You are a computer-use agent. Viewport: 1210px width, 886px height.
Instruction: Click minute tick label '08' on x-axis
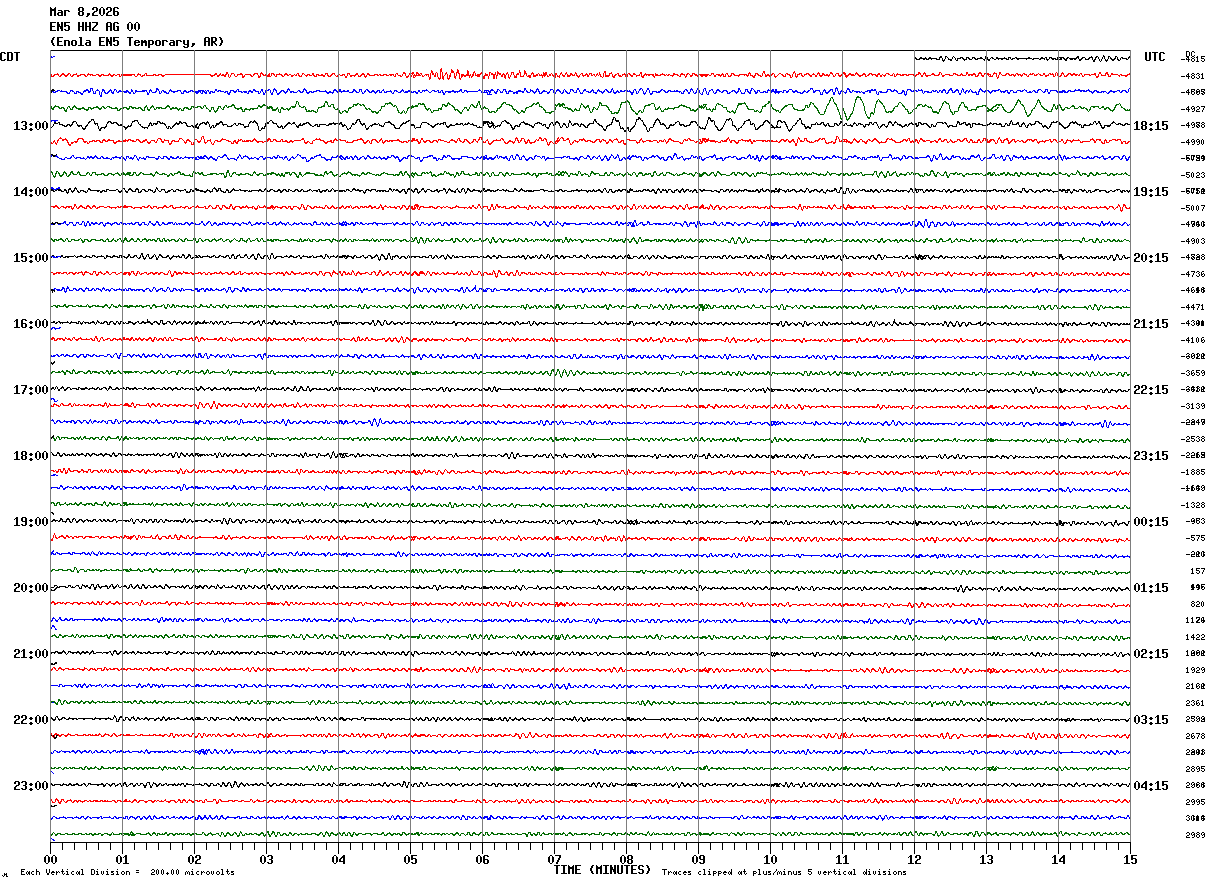pyautogui.click(x=626, y=859)
